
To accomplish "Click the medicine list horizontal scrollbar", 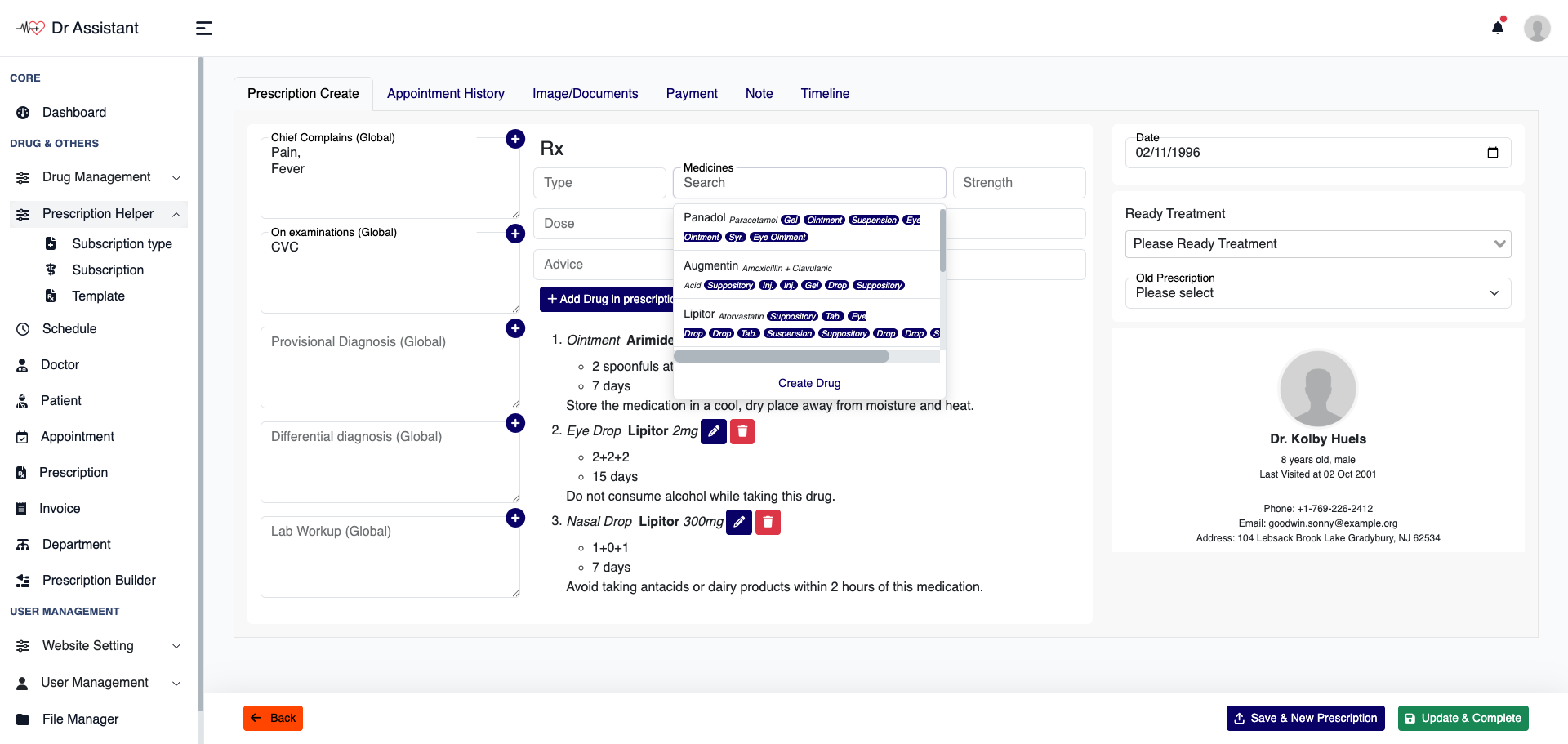I will click(782, 356).
